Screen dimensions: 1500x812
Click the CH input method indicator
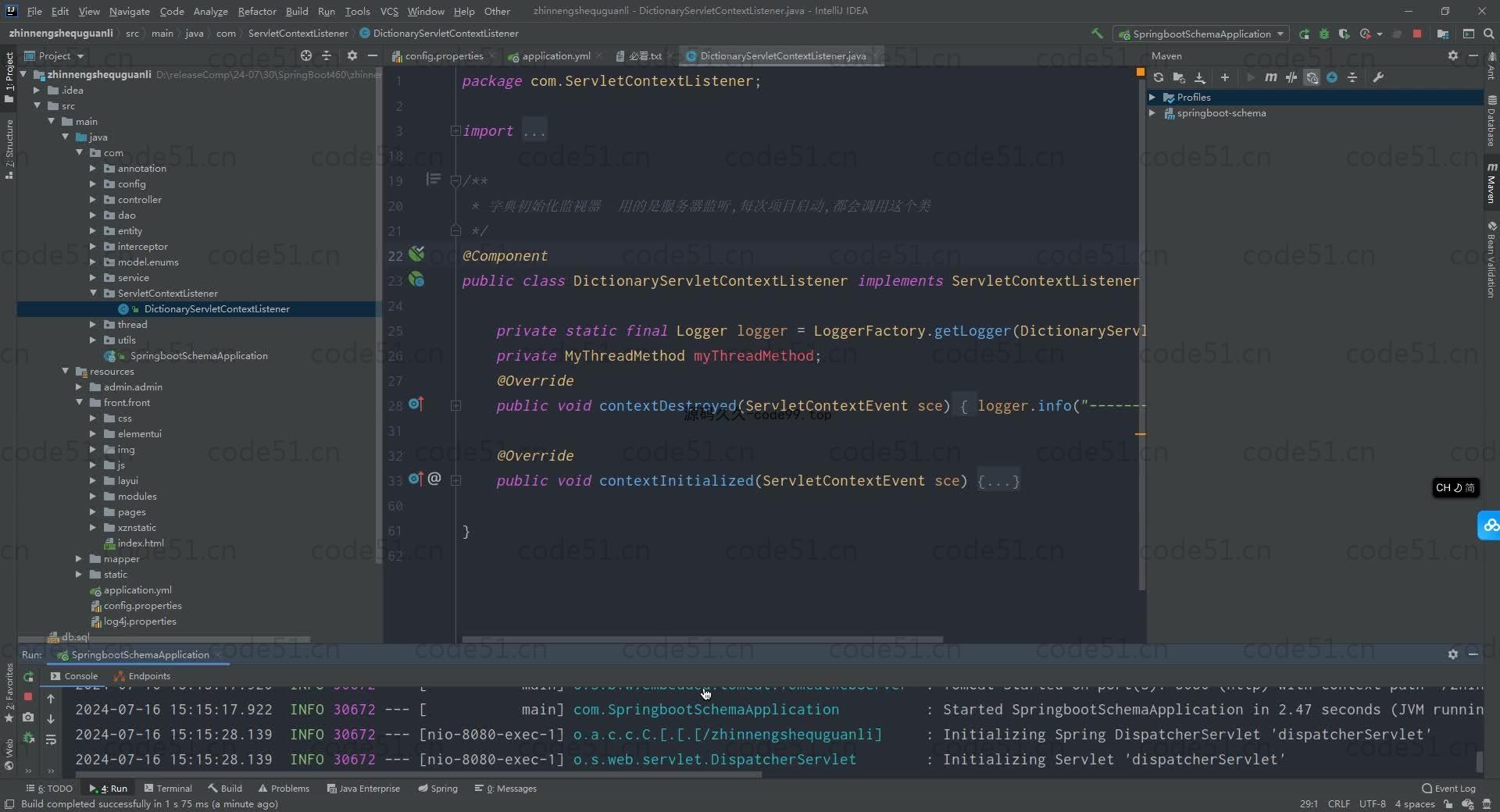[x=1455, y=487]
